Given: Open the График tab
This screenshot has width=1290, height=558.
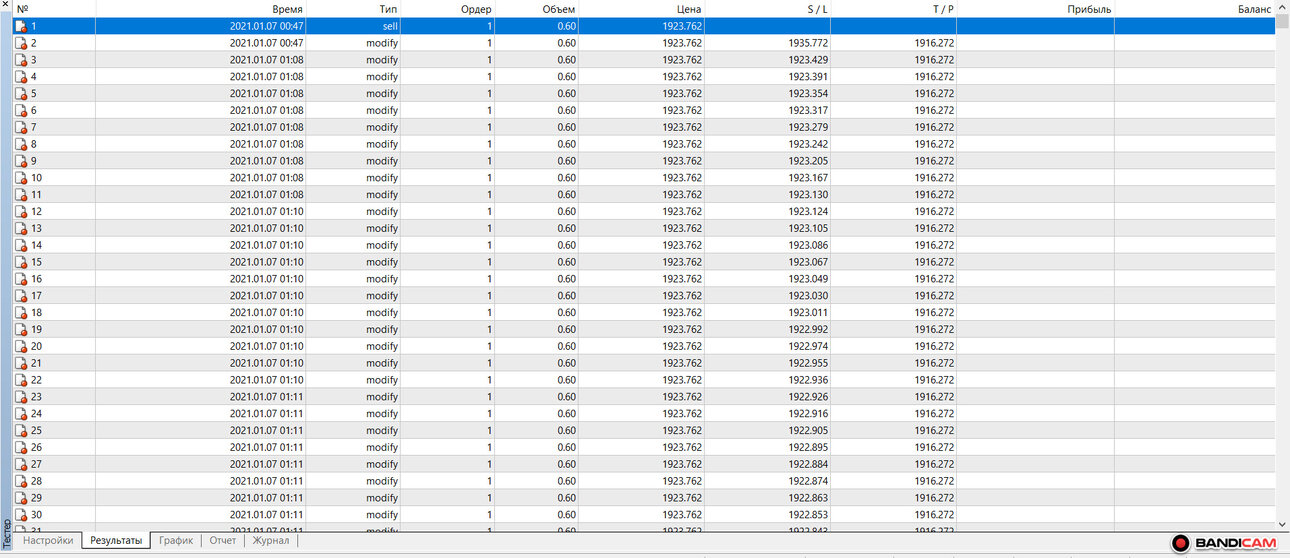Looking at the screenshot, I should click(x=176, y=541).
